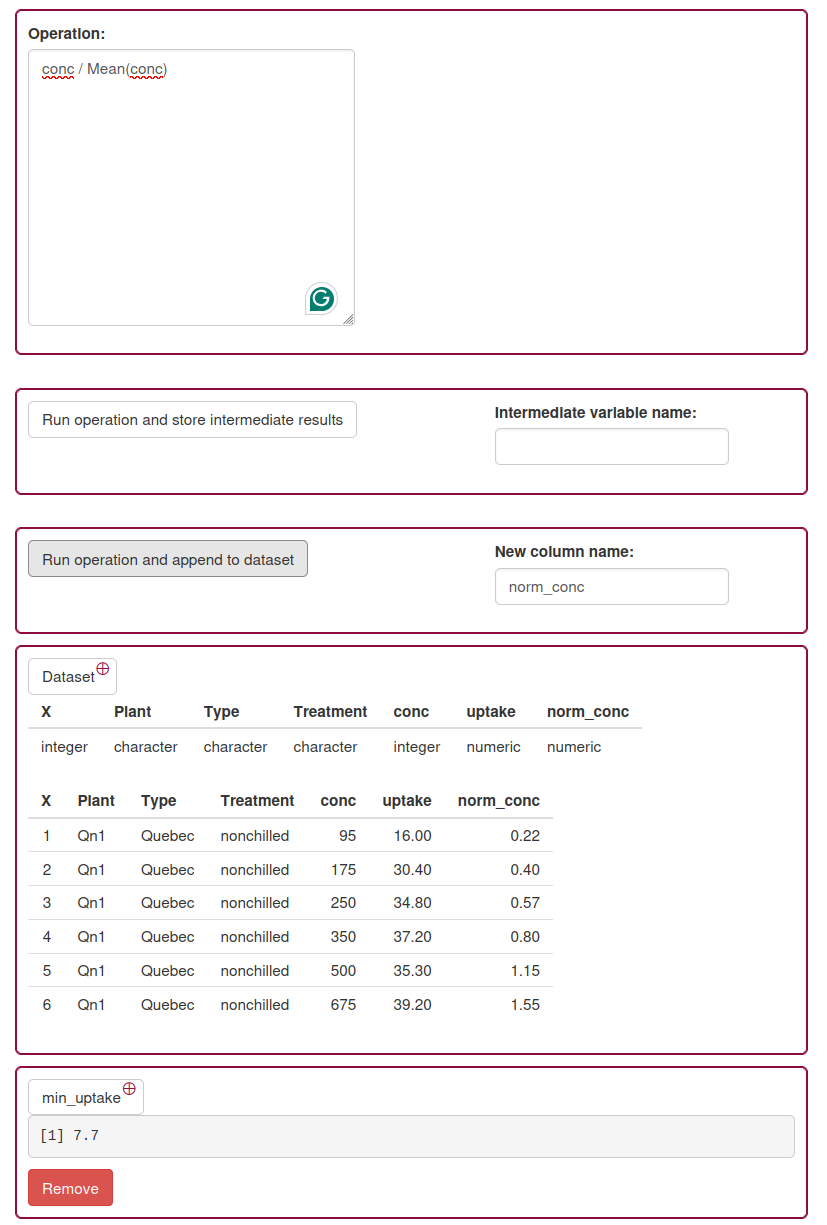Image resolution: width=827 pixels, height=1225 pixels.
Task: Click the uptake value 34.80 in row 3
Action: pos(412,903)
